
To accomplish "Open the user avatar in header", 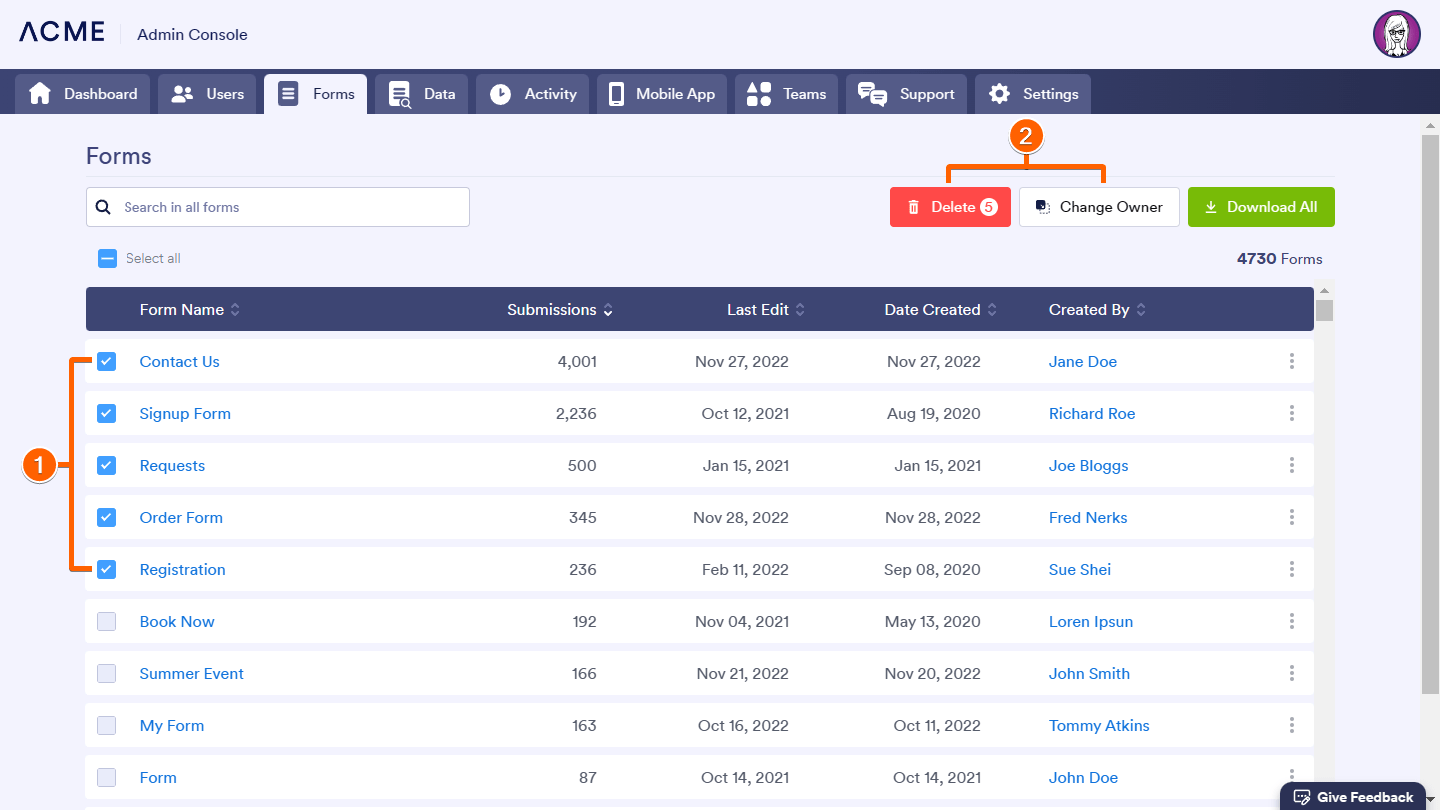I will (x=1396, y=35).
